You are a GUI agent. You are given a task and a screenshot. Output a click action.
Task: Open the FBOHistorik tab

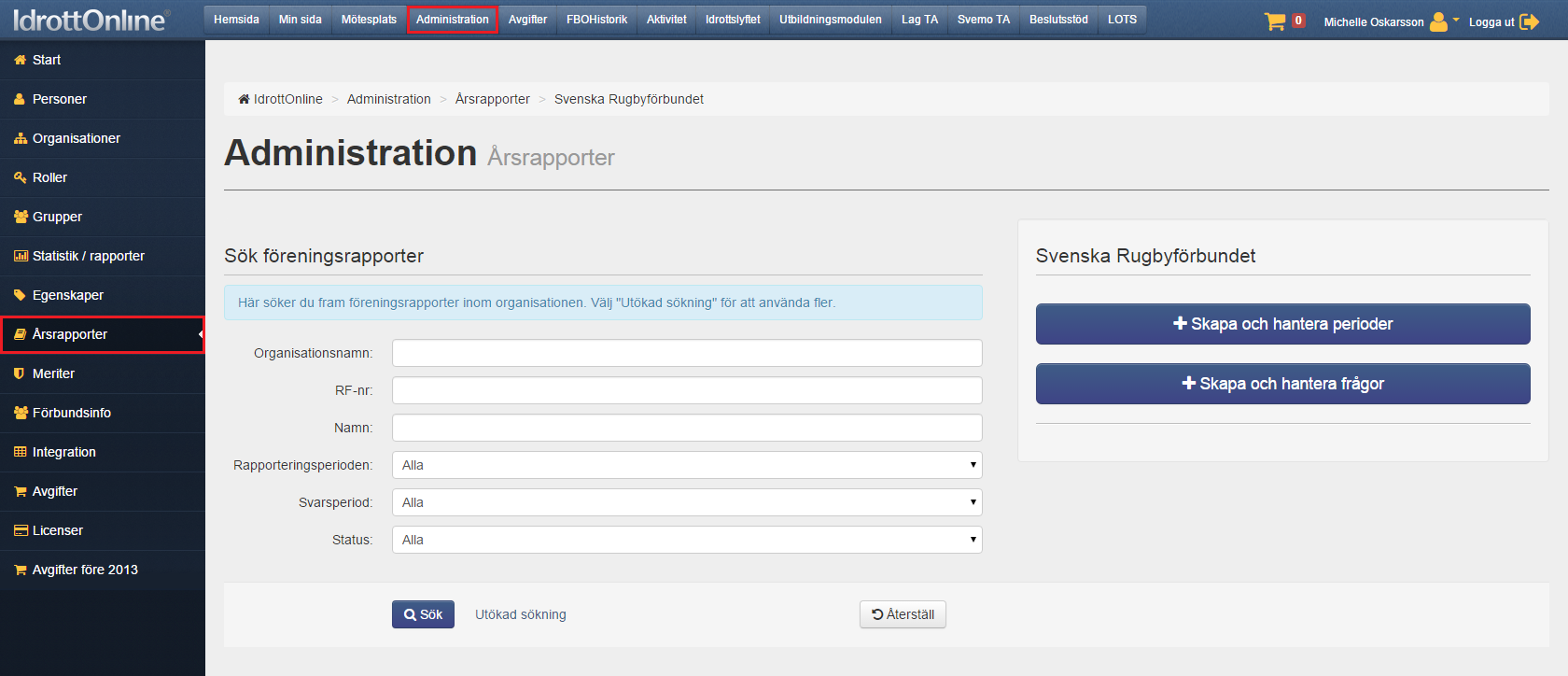[x=596, y=20]
